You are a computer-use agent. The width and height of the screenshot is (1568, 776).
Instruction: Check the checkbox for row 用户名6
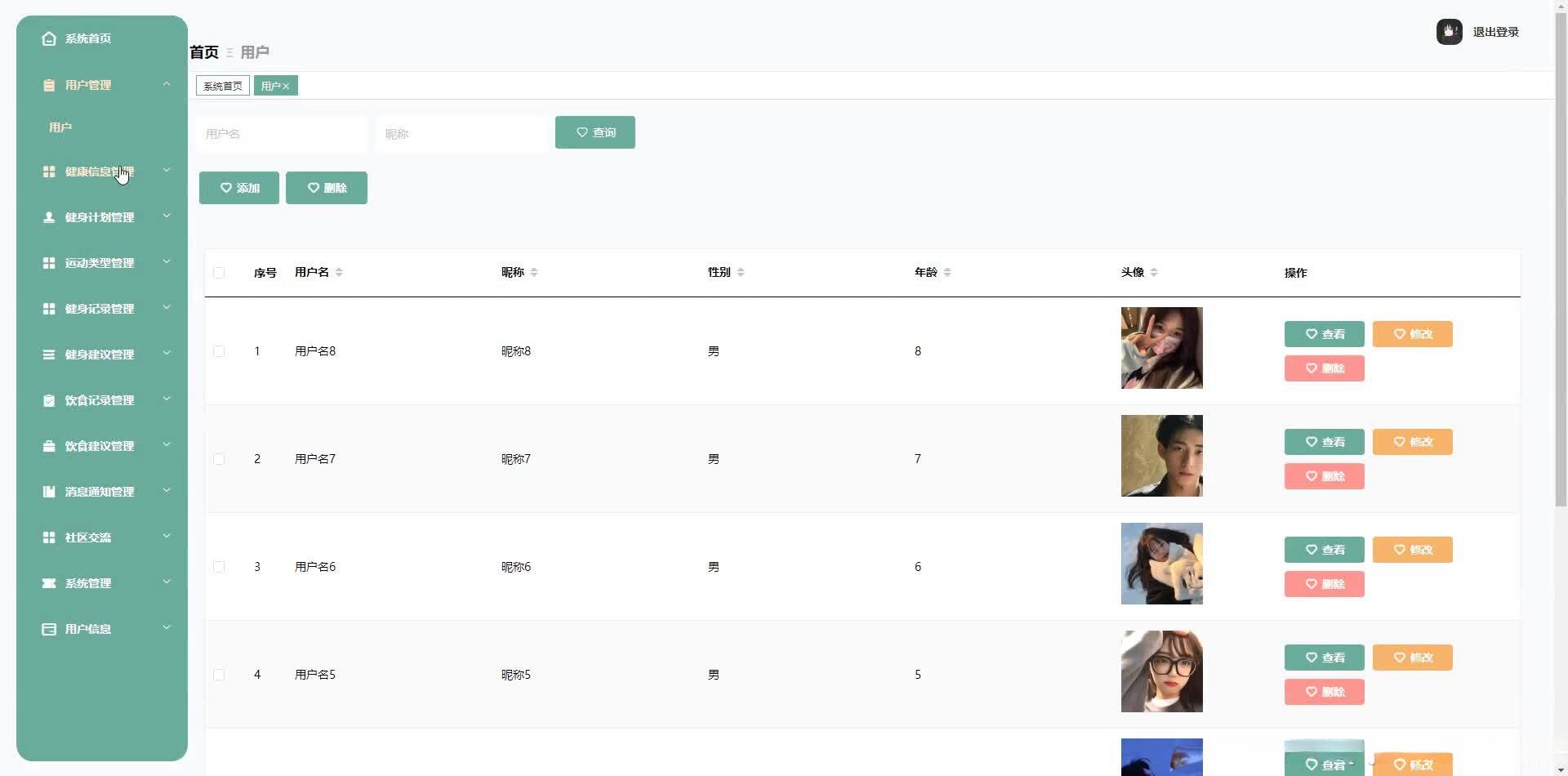pyautogui.click(x=219, y=567)
